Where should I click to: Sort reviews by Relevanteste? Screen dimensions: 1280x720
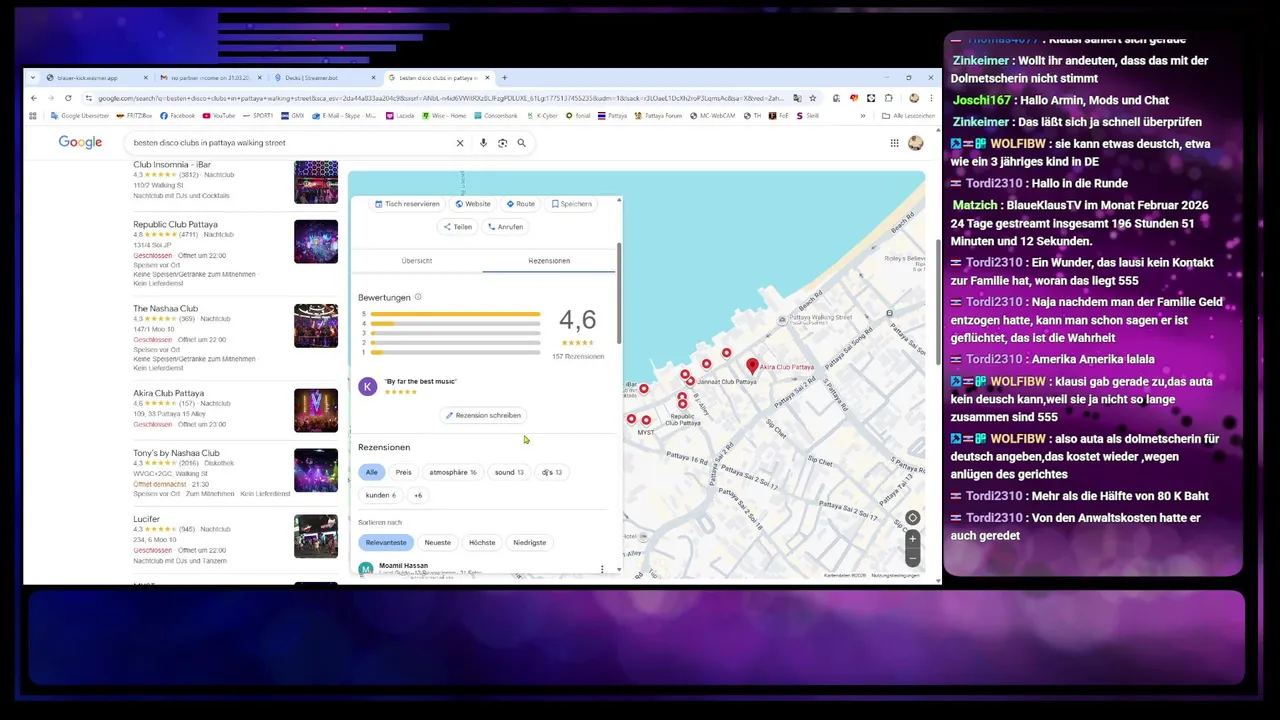(x=386, y=542)
